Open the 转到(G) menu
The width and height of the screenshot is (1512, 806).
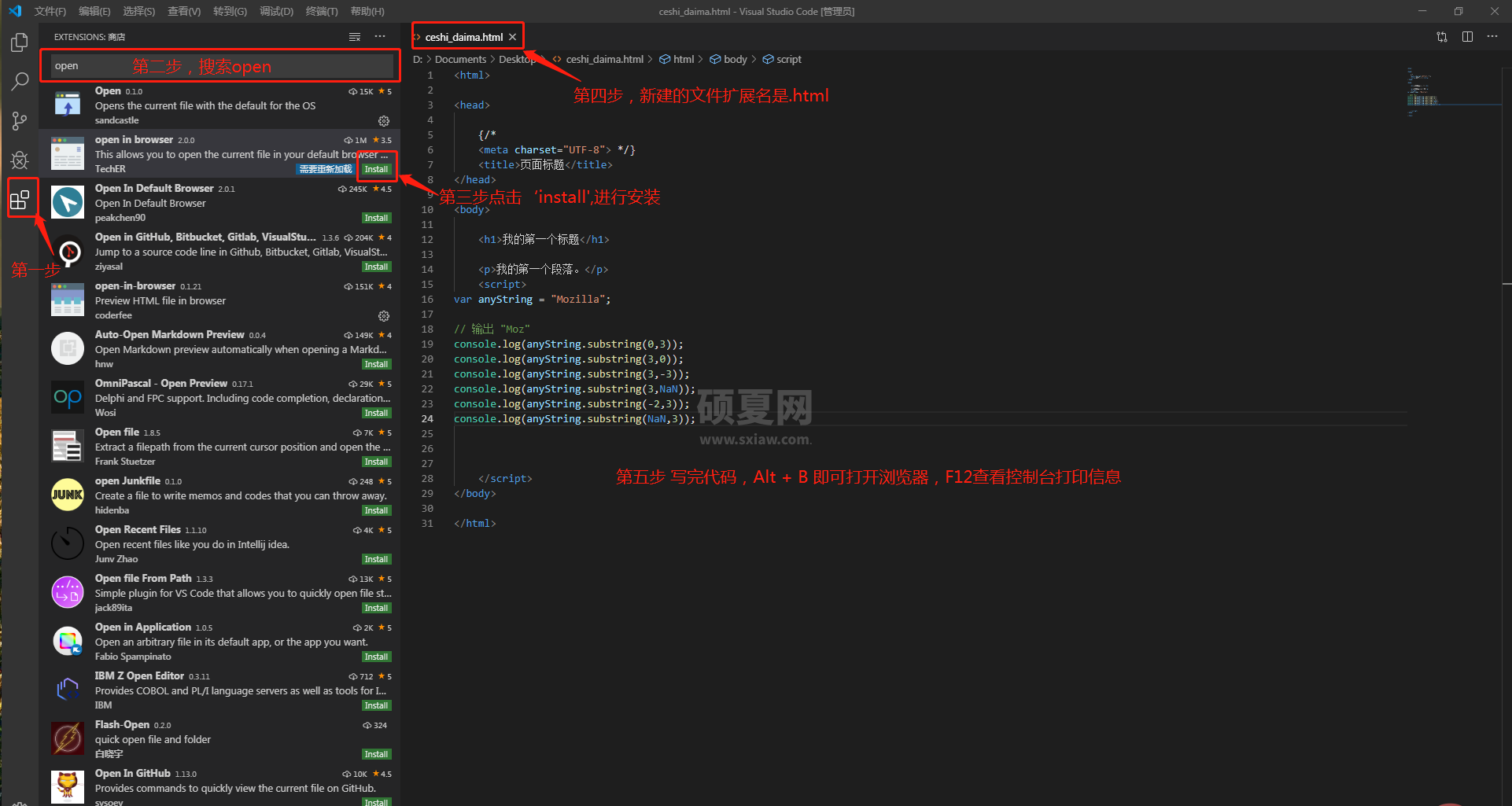pyautogui.click(x=230, y=11)
